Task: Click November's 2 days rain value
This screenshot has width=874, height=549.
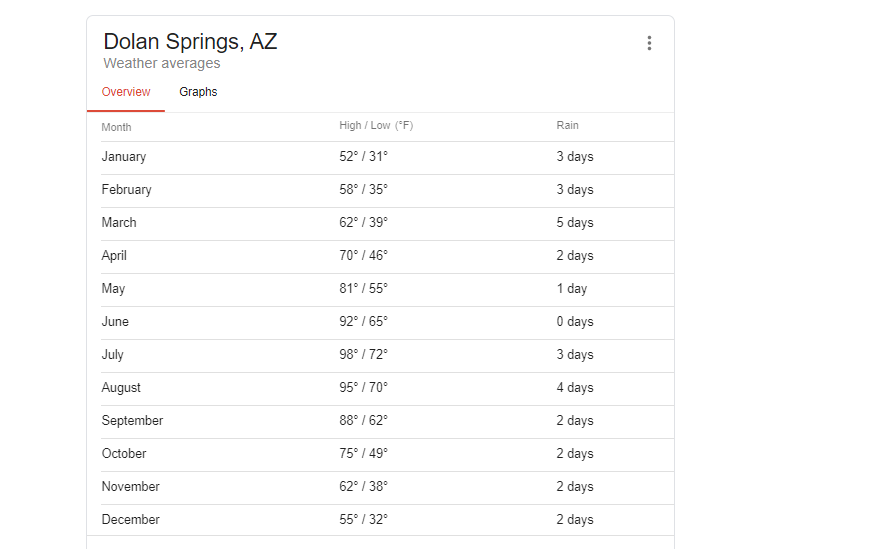Action: [x=575, y=487]
